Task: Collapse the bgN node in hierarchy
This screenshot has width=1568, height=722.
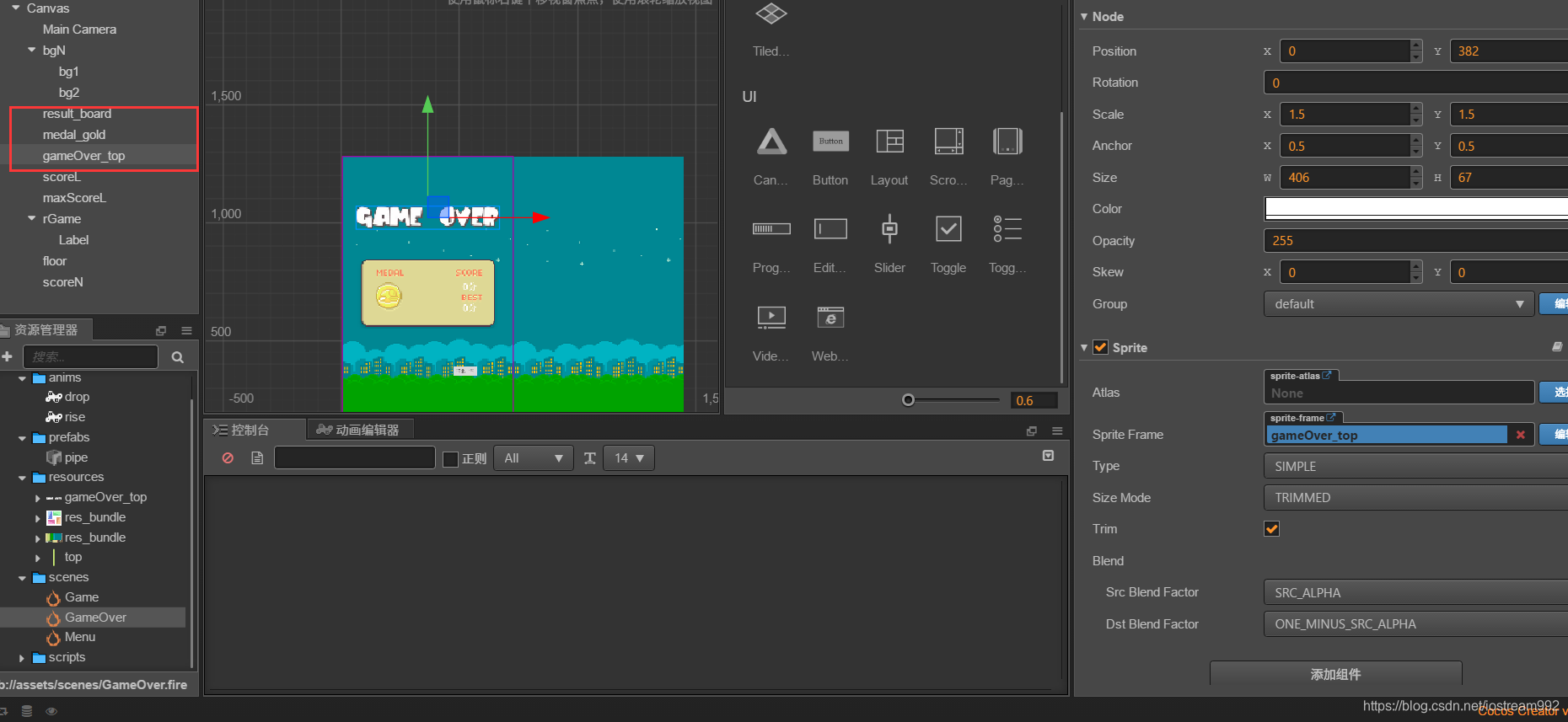Action: [x=32, y=51]
